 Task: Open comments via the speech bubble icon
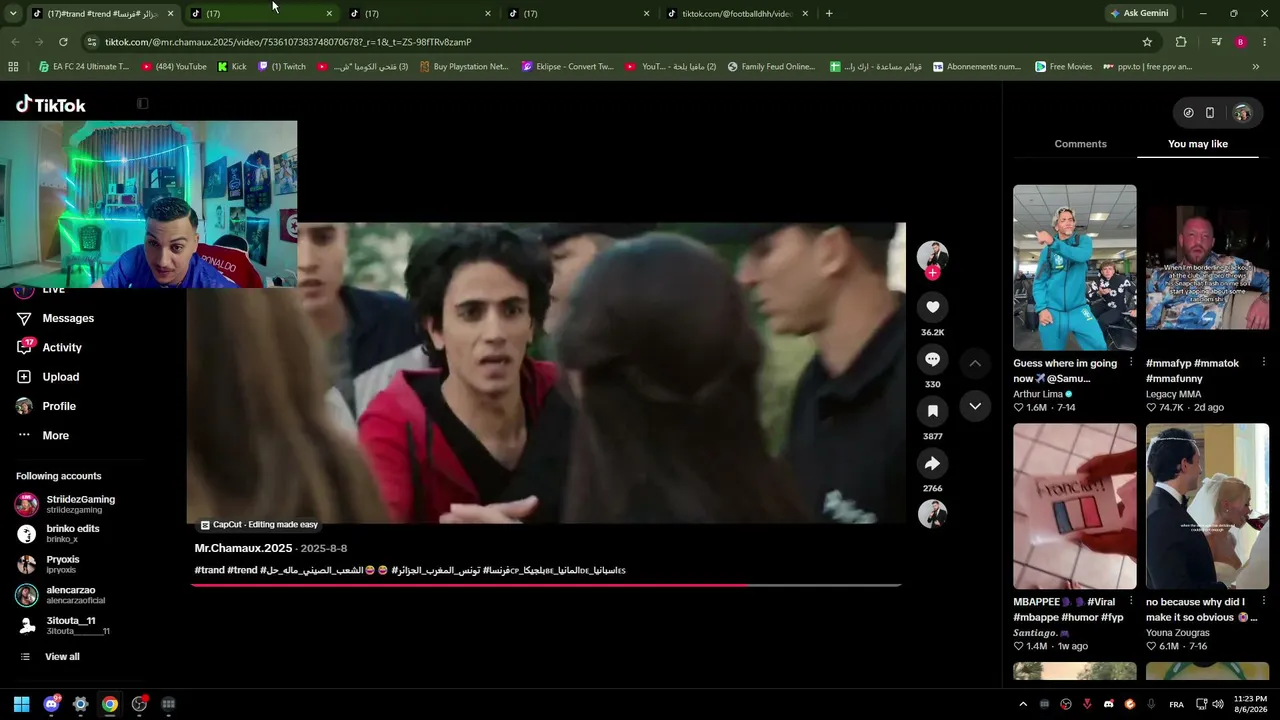click(x=932, y=359)
